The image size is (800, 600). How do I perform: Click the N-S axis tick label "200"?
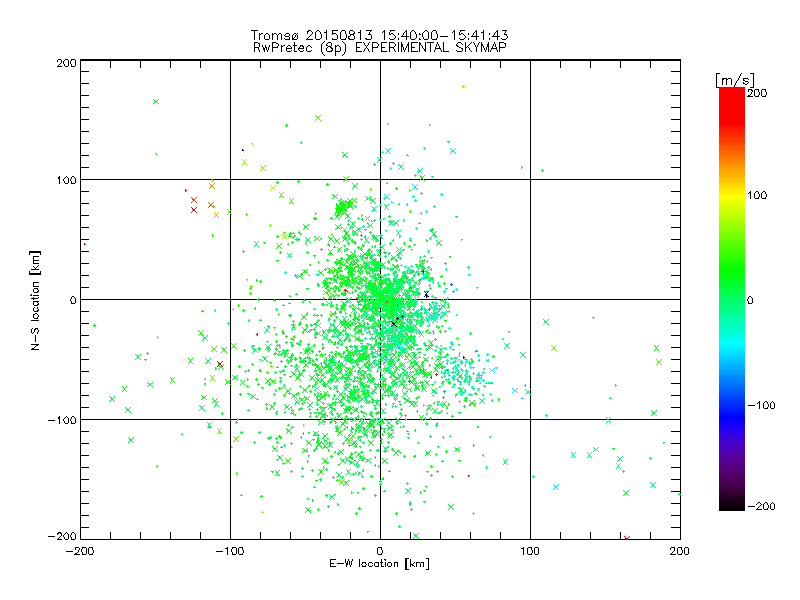point(66,63)
